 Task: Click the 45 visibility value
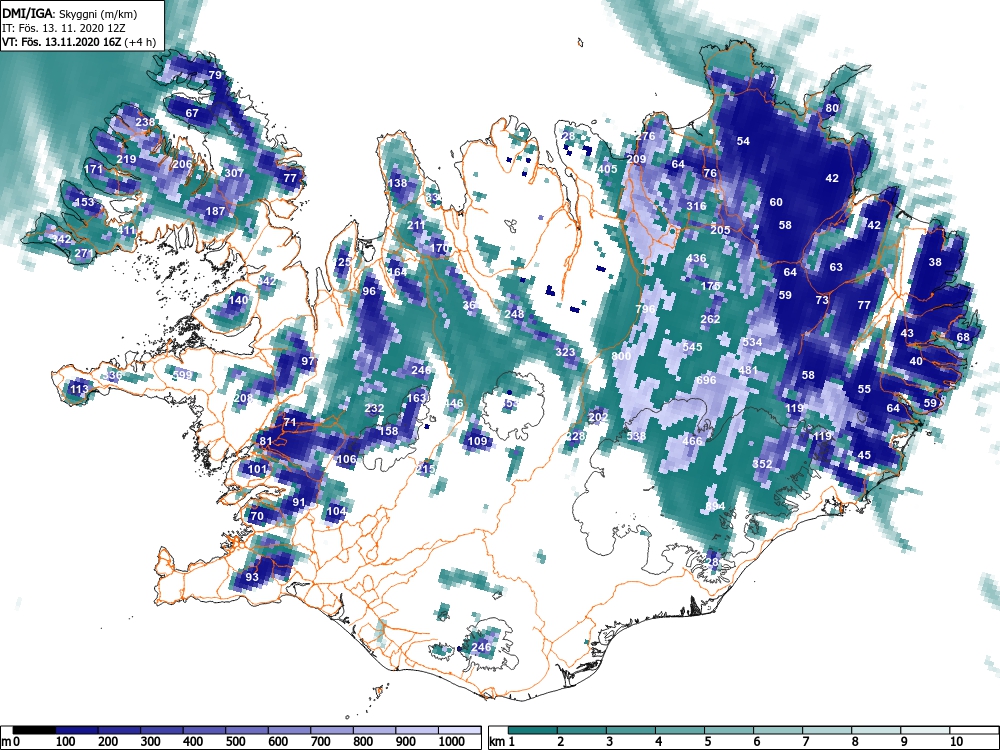tap(864, 455)
